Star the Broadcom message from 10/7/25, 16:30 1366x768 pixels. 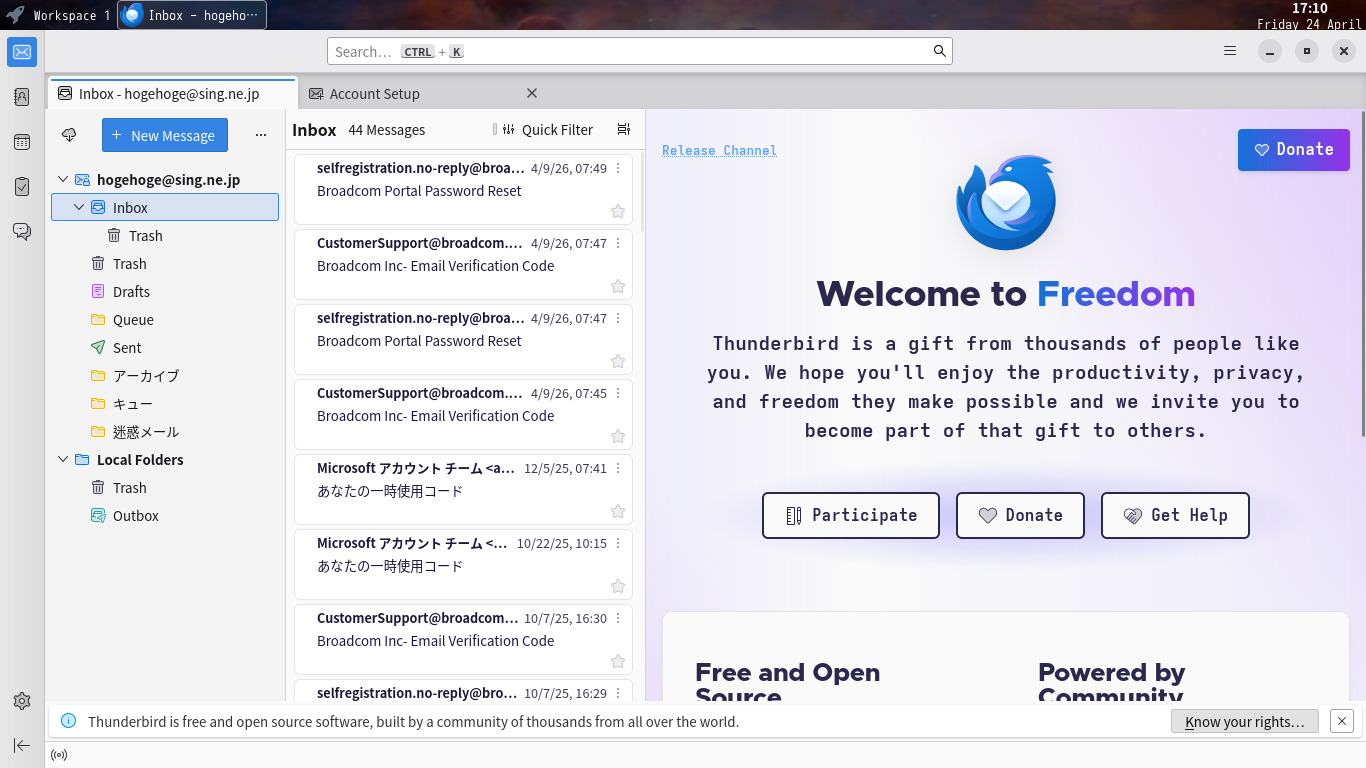(x=618, y=661)
